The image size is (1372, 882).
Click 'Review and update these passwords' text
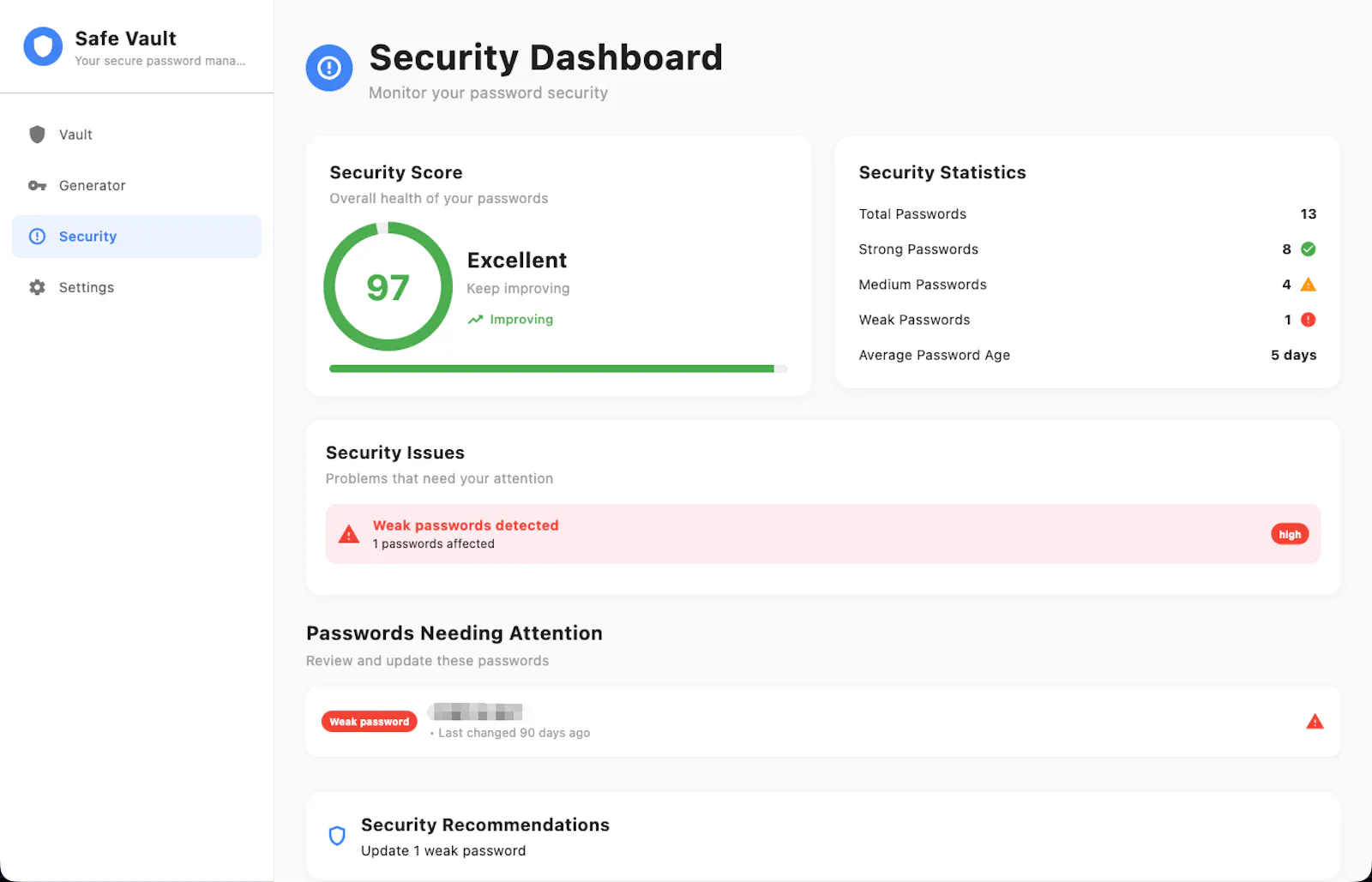pos(427,661)
